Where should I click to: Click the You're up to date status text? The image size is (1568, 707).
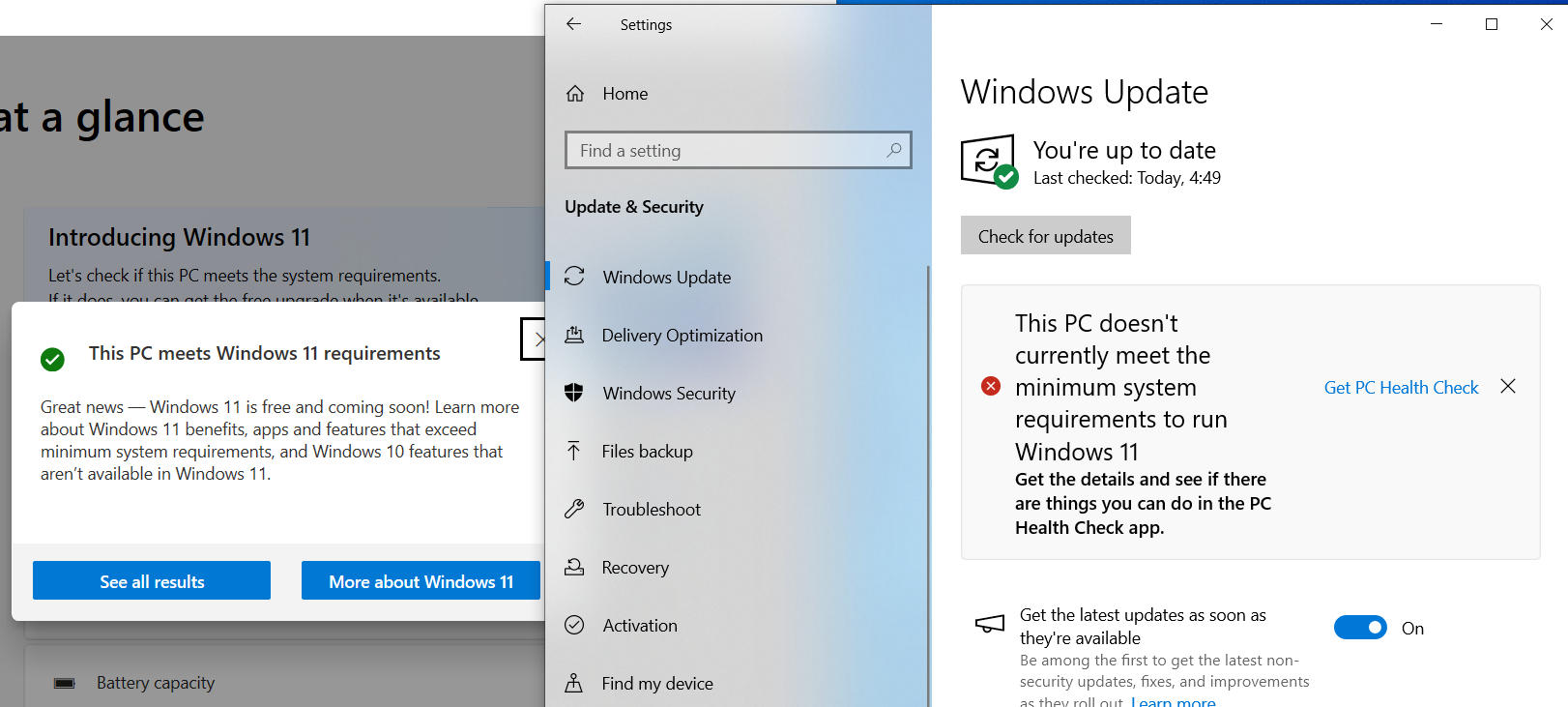pos(1124,150)
